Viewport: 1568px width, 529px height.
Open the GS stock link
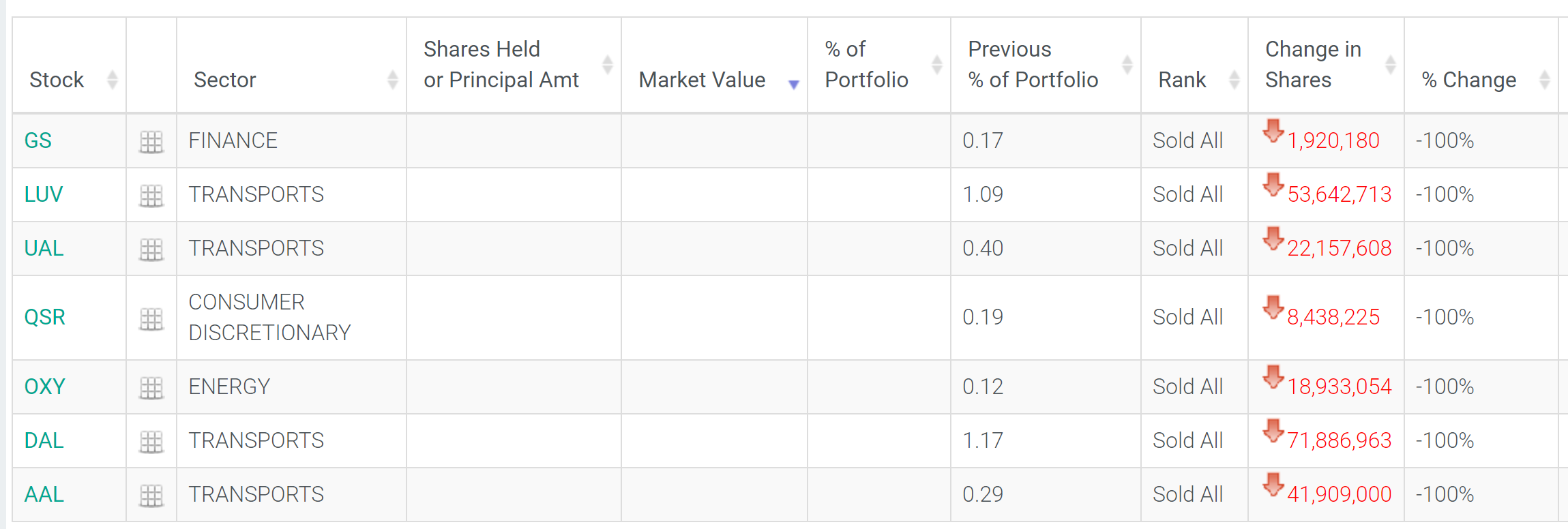point(38,140)
